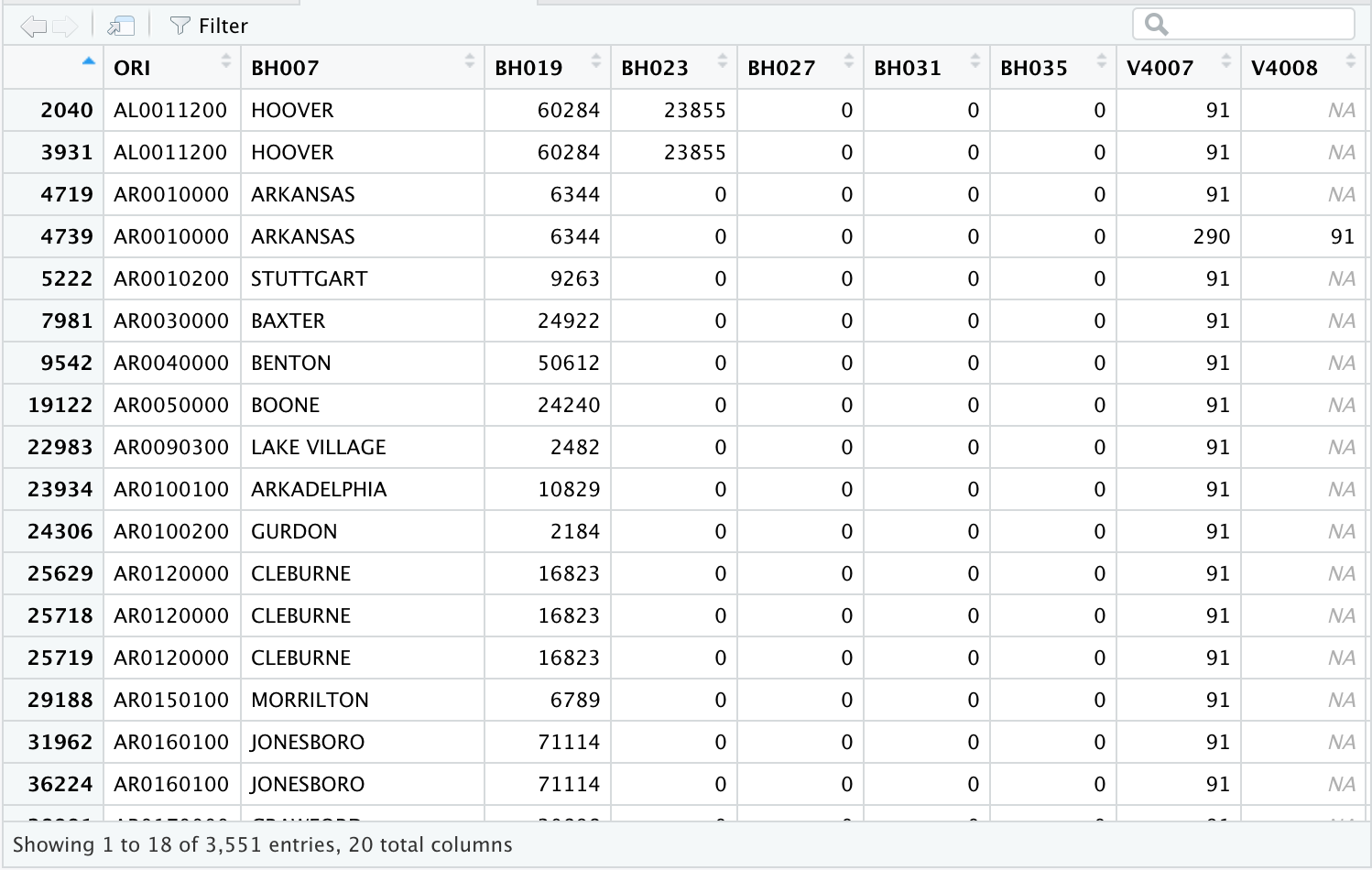Click ORI cell AR0160100 in row 31962
This screenshot has width=1372, height=870.
[171, 743]
